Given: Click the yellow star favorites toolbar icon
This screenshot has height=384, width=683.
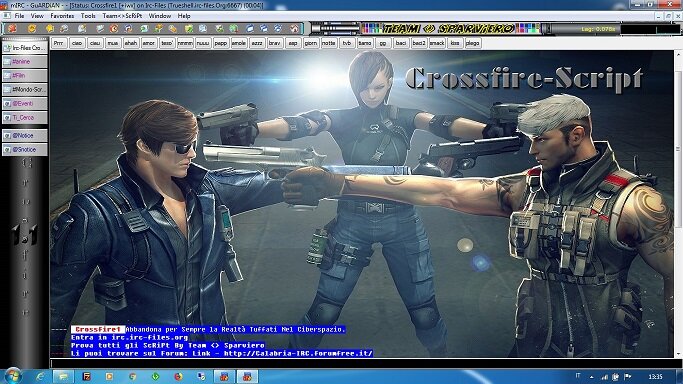Looking at the screenshot, I should point(50,29).
